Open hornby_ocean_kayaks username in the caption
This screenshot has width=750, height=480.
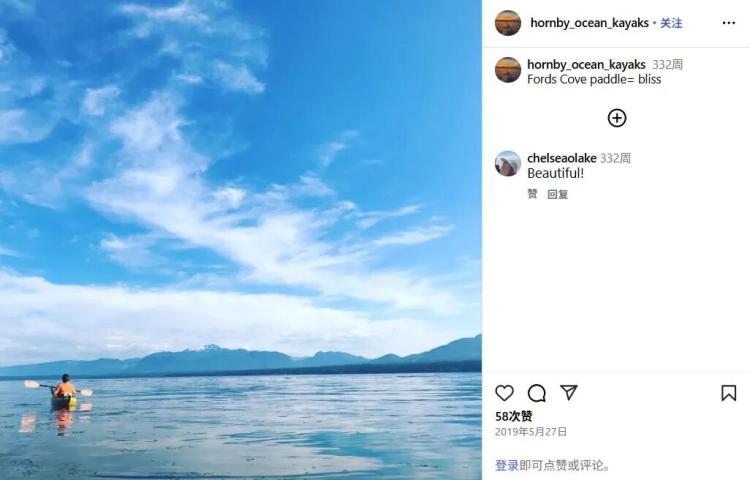click(586, 65)
